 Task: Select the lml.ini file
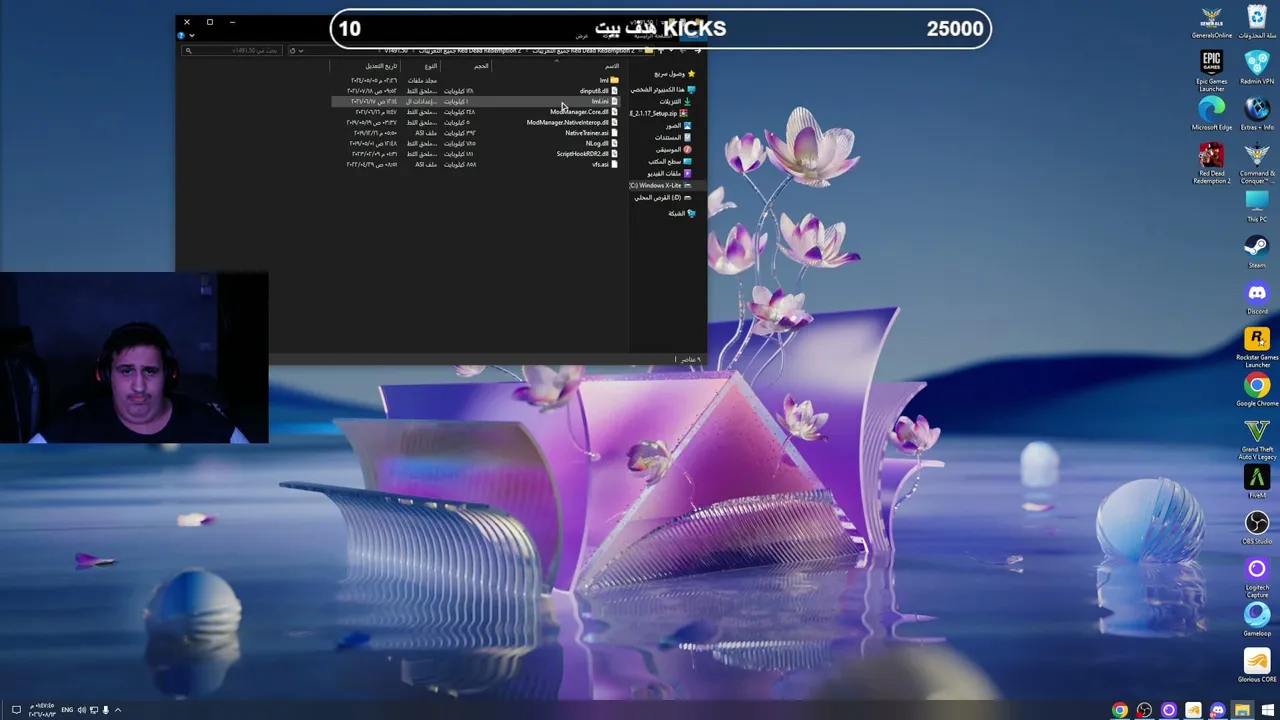tap(475, 101)
